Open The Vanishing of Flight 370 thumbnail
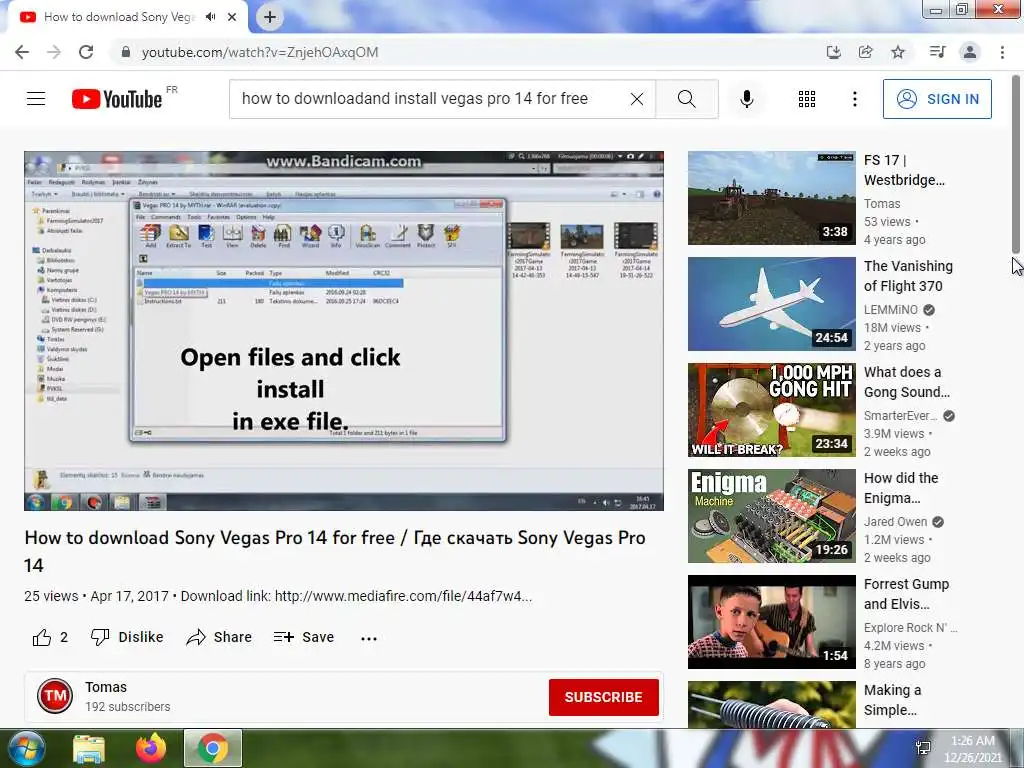This screenshot has height=768, width=1024. (772, 304)
